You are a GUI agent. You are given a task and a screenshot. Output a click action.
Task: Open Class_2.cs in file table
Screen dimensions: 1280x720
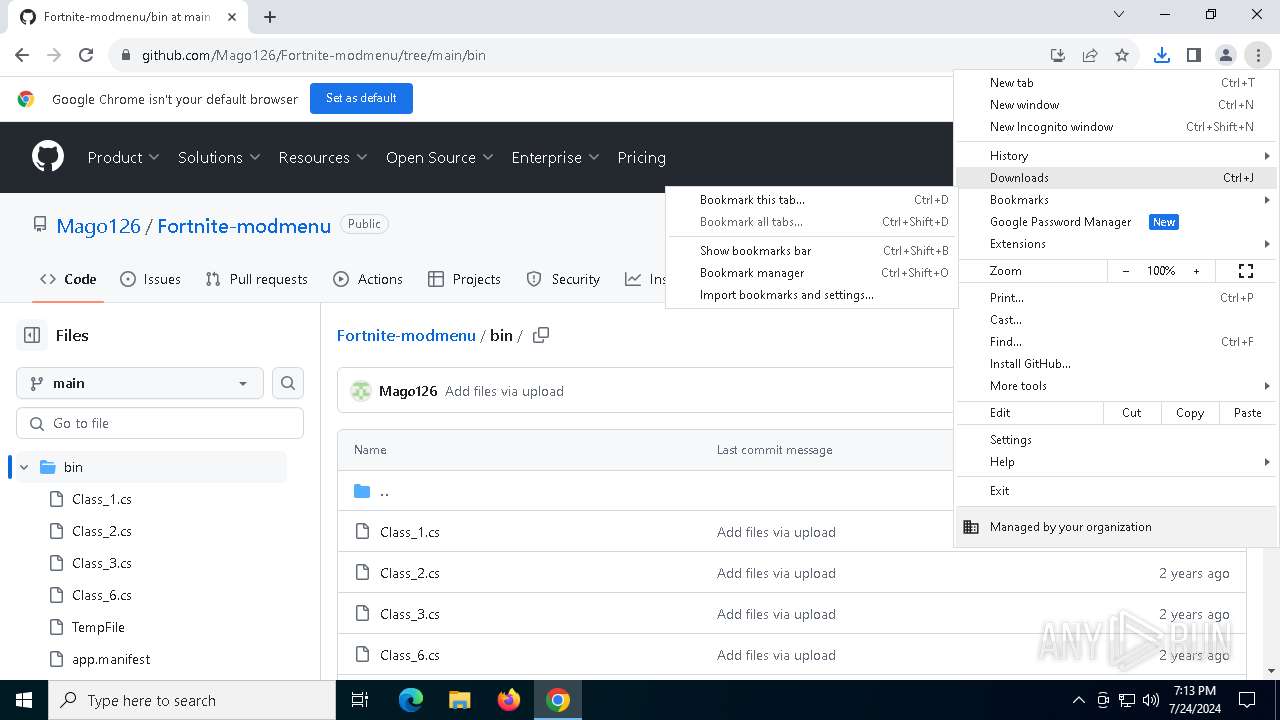[410, 573]
